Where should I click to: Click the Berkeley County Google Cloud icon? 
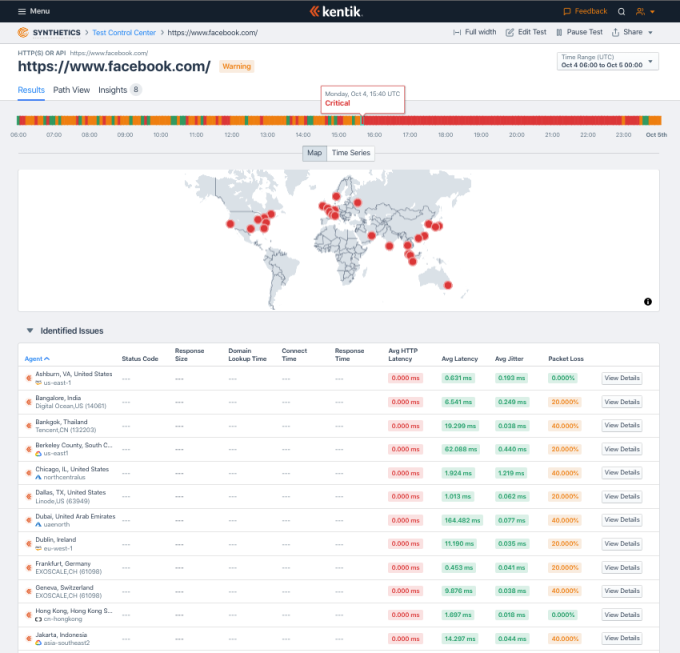pos(38,454)
